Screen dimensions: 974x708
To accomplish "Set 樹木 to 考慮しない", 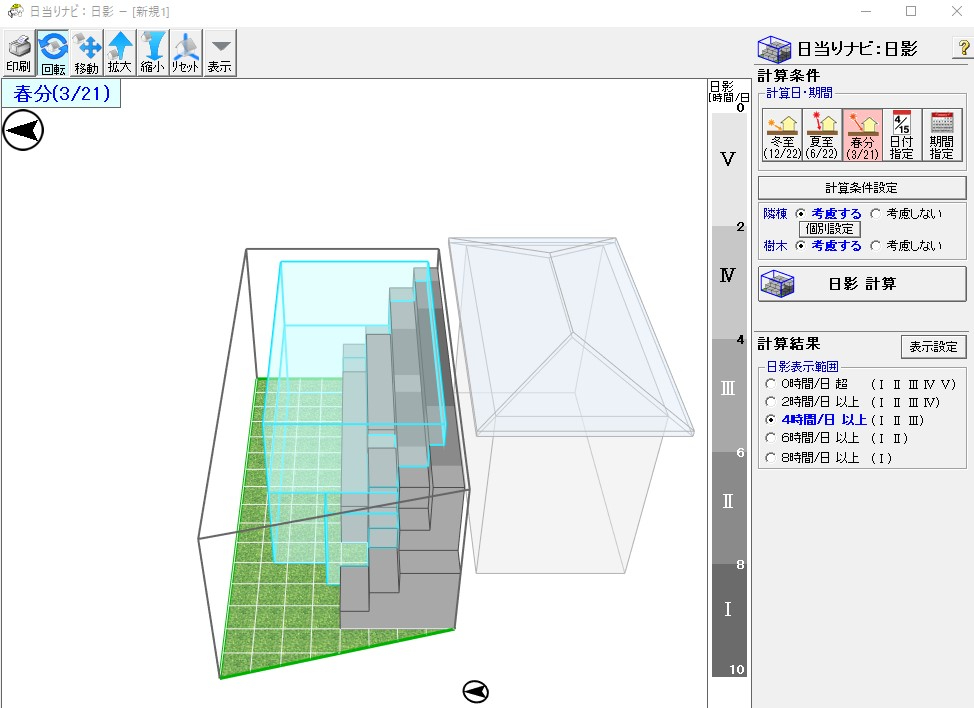I will tap(906, 246).
